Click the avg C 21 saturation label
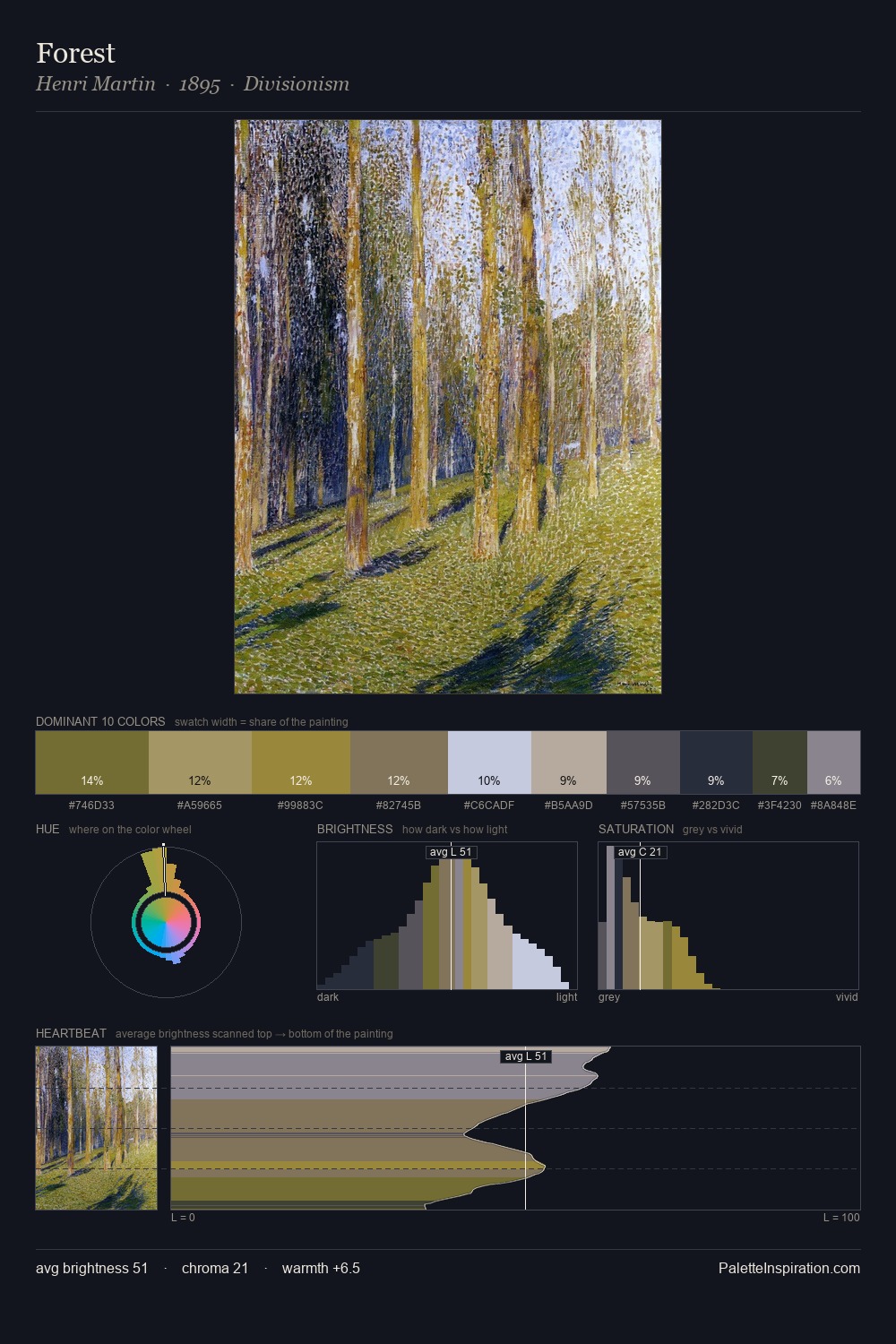This screenshot has width=896, height=1344. [x=640, y=852]
